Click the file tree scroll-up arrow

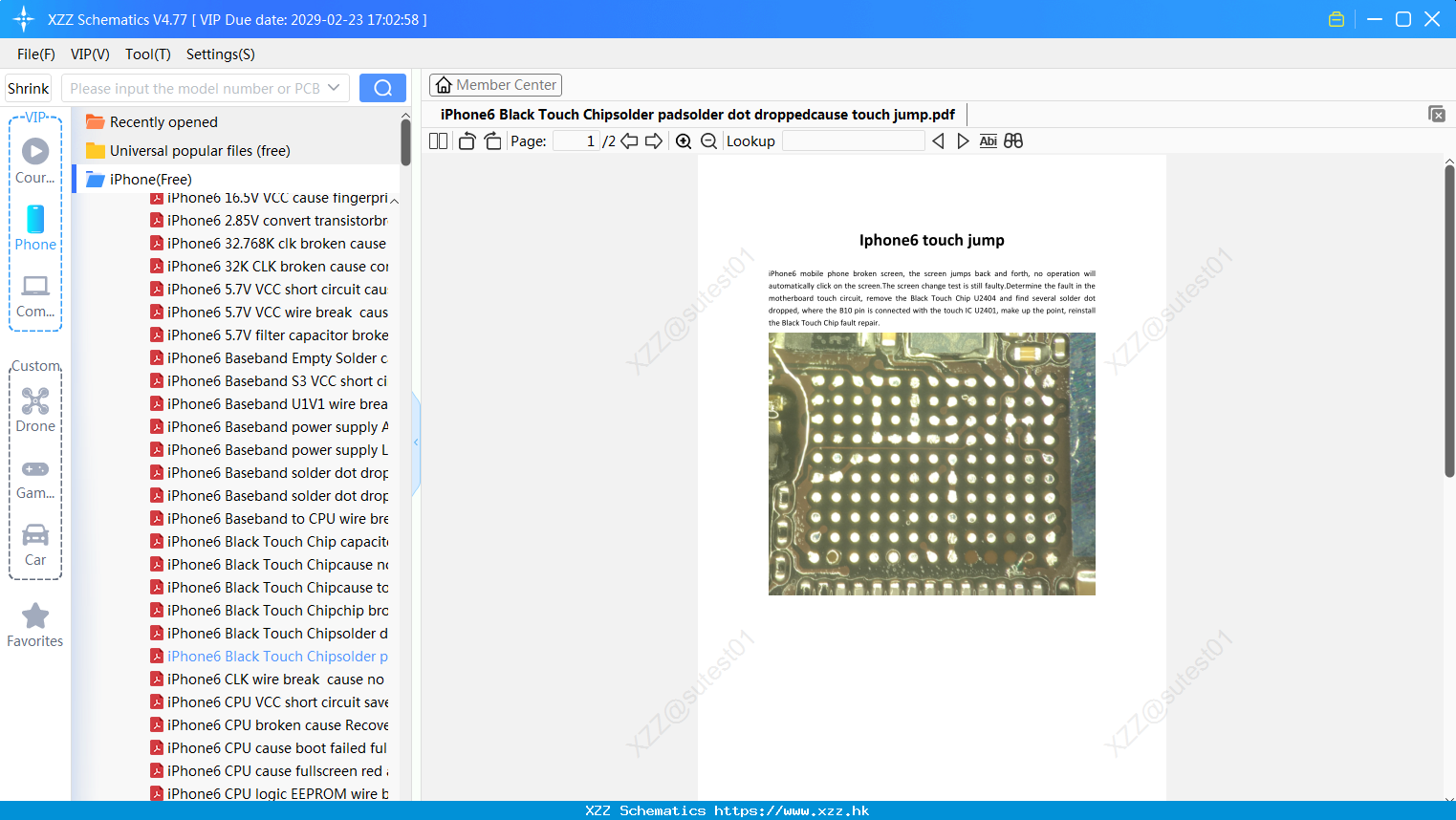tap(405, 114)
